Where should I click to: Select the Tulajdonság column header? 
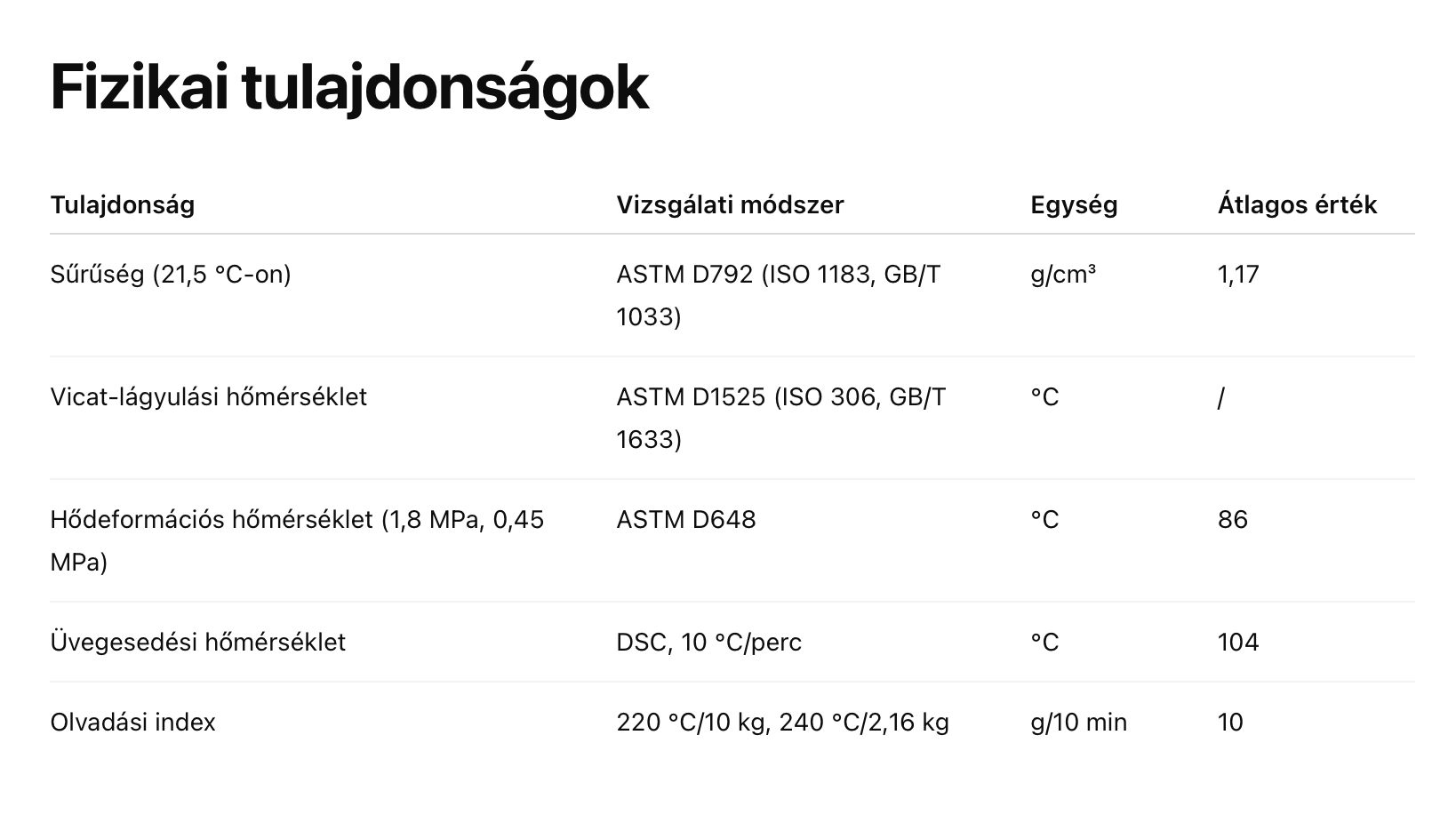(x=123, y=204)
